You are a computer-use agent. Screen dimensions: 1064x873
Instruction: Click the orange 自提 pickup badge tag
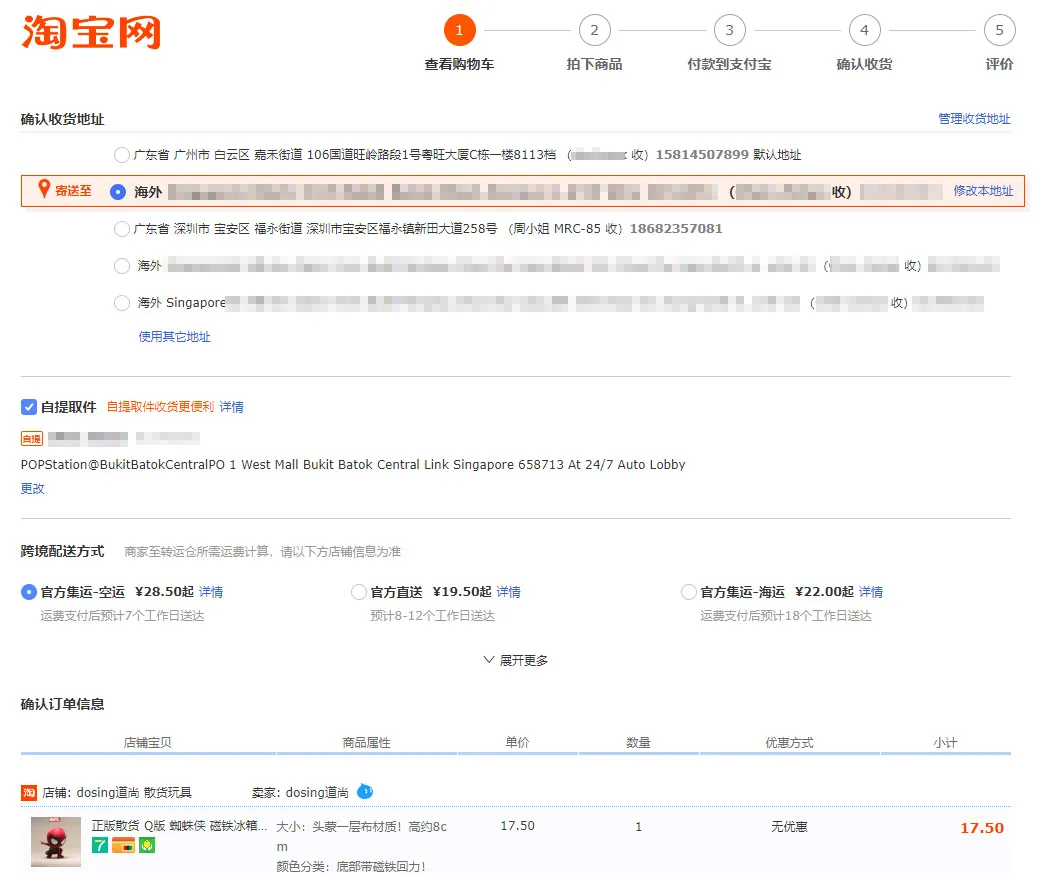tap(30, 438)
